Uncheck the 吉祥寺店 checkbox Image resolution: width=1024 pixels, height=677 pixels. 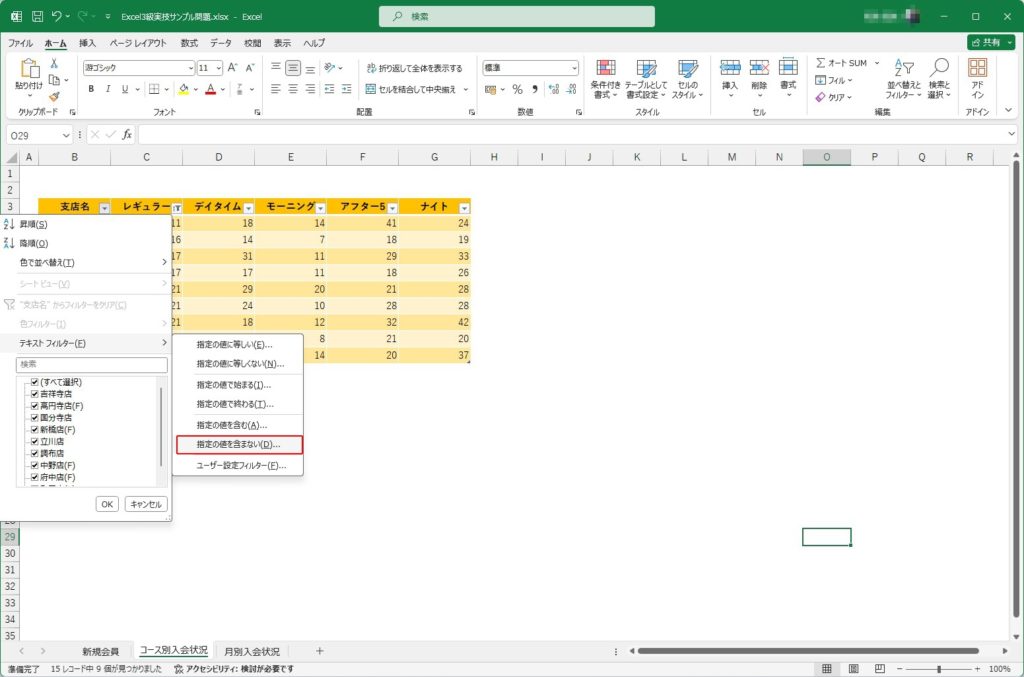click(x=35, y=394)
